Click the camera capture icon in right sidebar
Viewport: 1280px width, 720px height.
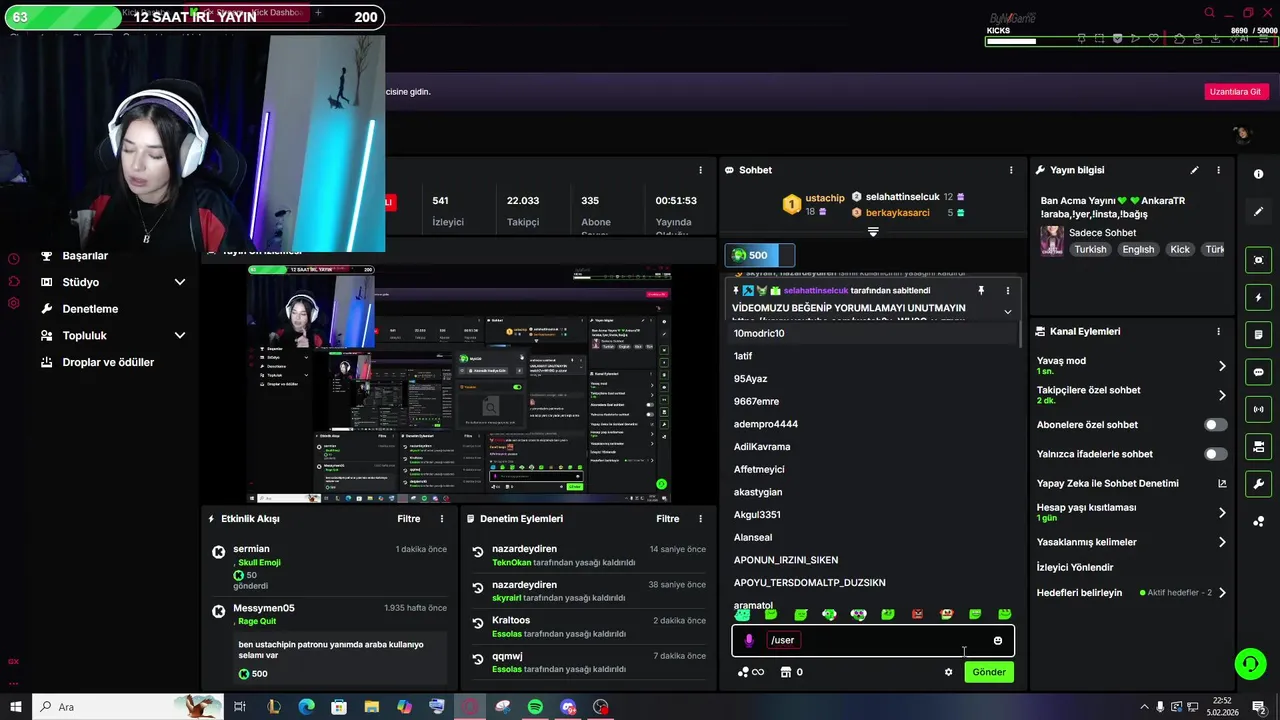coord(1258,260)
